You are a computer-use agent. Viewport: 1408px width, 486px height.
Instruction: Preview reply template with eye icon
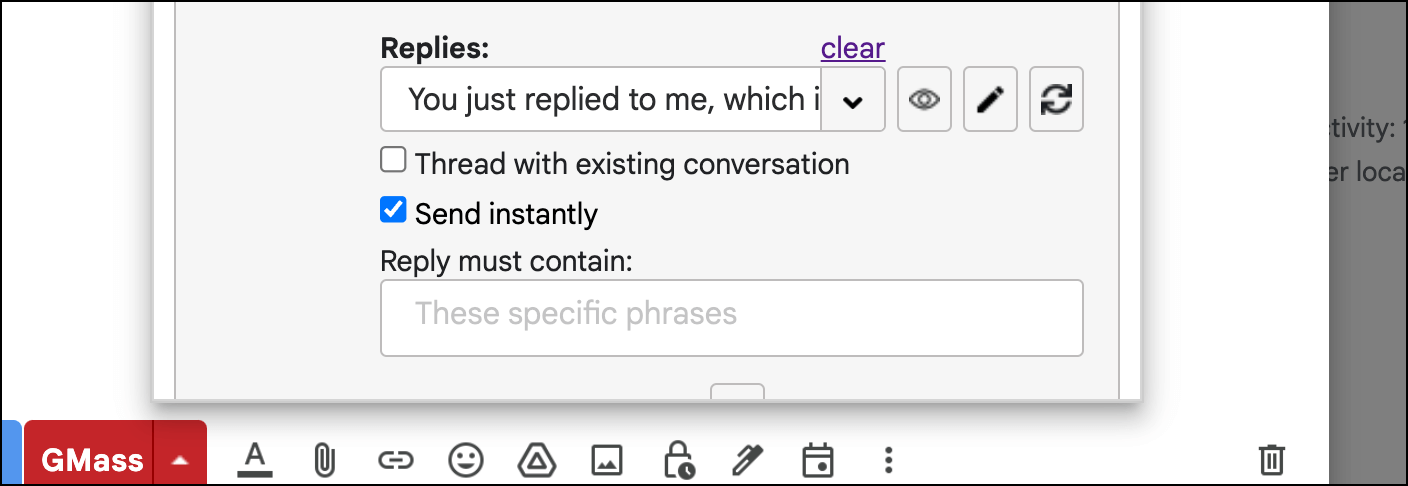(x=924, y=99)
